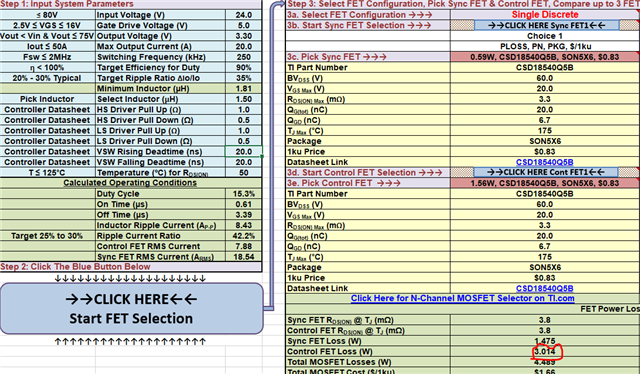Click the Target 25% to 30% note cell
Image resolution: width=640 pixels, height=374 pixels.
coord(47,236)
